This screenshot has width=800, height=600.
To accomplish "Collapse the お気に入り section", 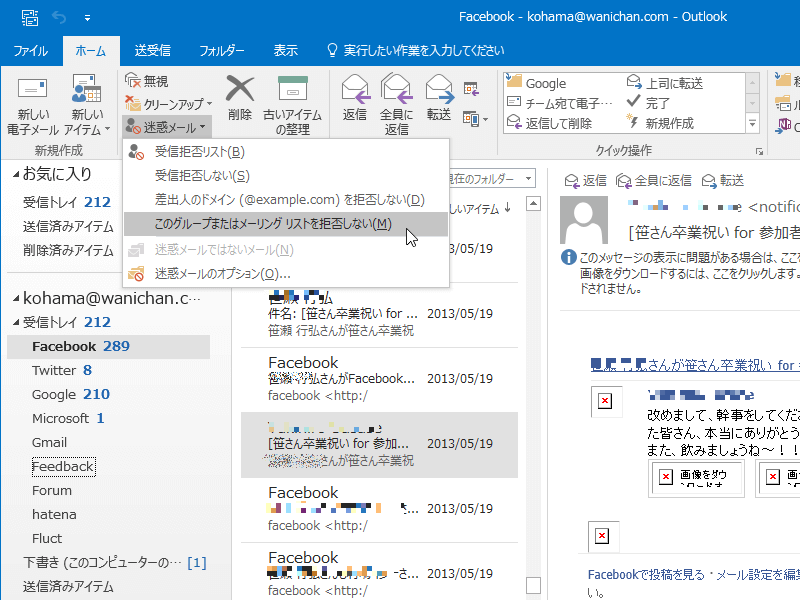I will pos(16,174).
